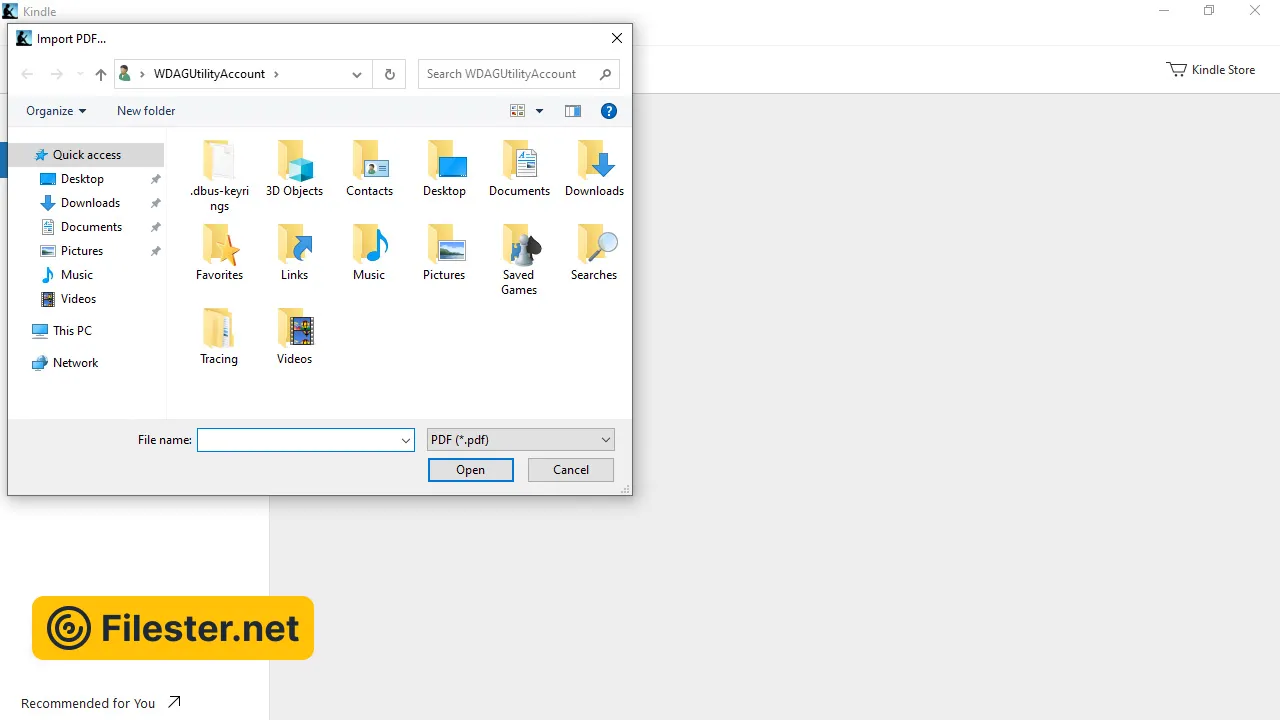Click the File name text field

pyautogui.click(x=298, y=440)
